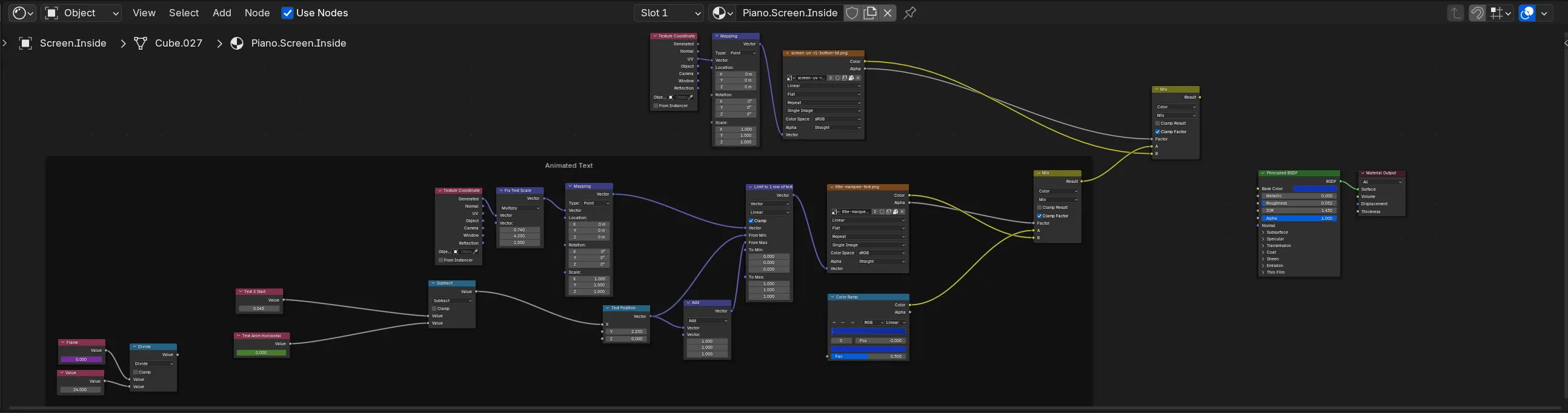Open the Add menu
Viewport: 1568px width, 413px height.
coord(222,13)
